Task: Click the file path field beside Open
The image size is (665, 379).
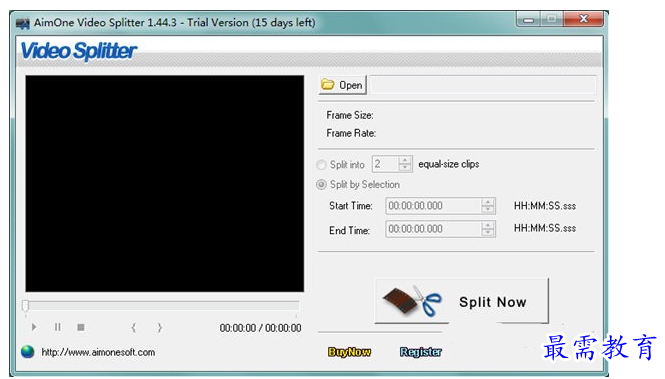Action: click(x=483, y=85)
